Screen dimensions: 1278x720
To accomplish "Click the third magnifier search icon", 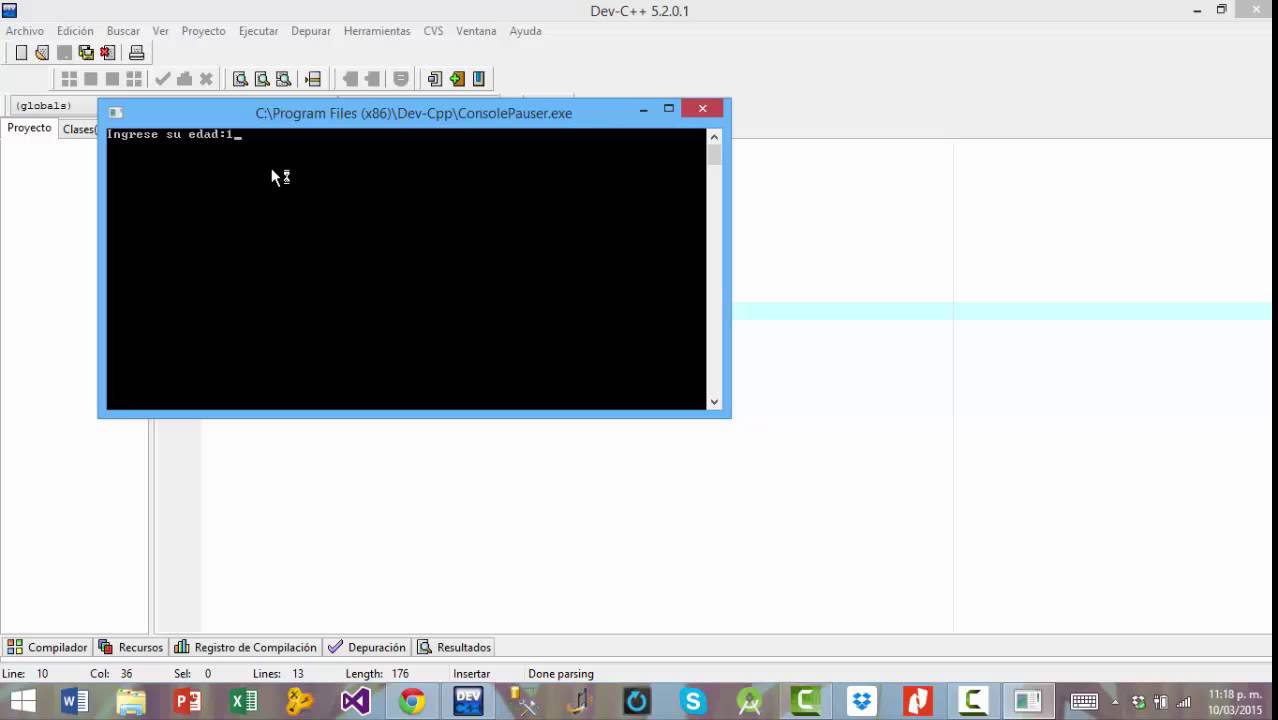I will pyautogui.click(x=284, y=79).
